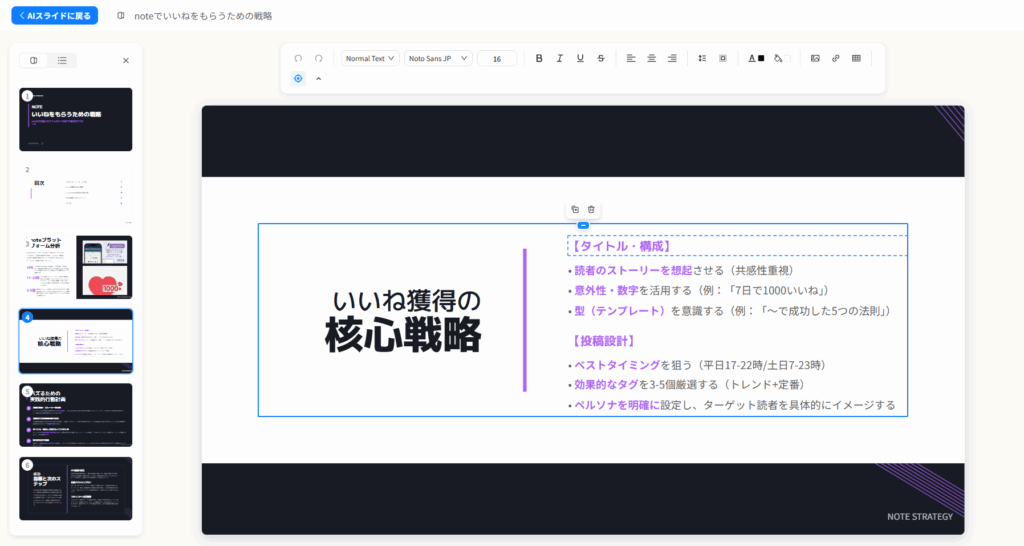Insert a table using the table icon
Screen dimensions: 1024x546
tap(856, 58)
